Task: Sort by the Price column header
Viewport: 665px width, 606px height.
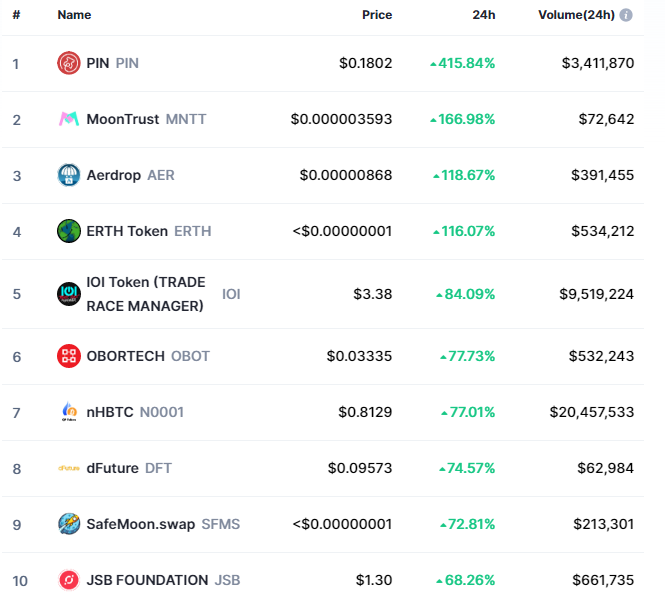Action: [377, 15]
